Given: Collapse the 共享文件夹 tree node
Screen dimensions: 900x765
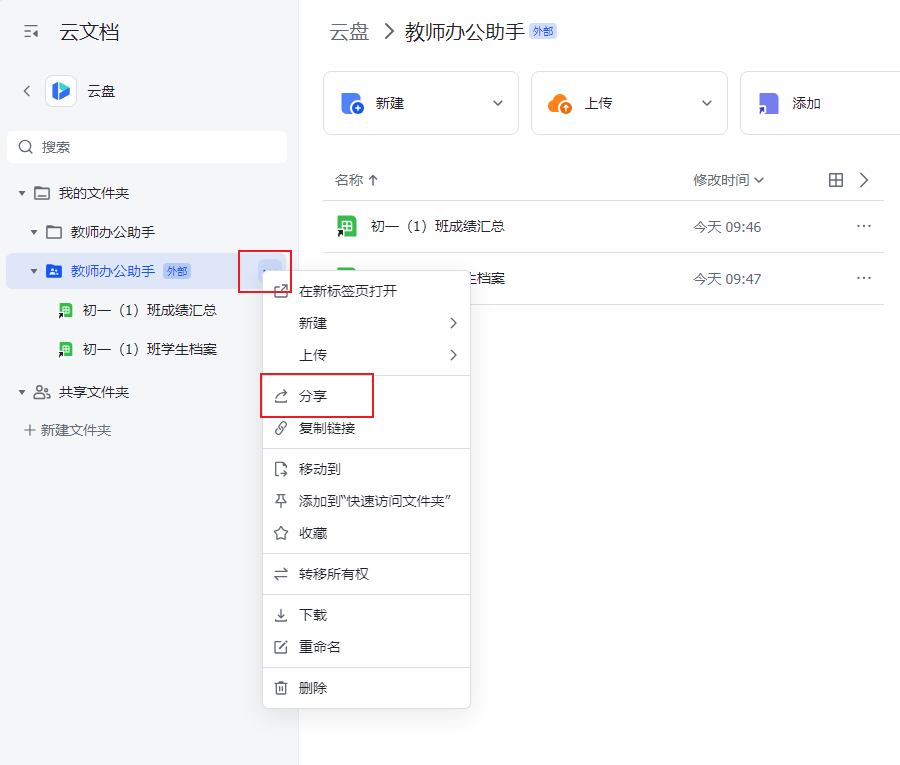Looking at the screenshot, I should pyautogui.click(x=22, y=393).
